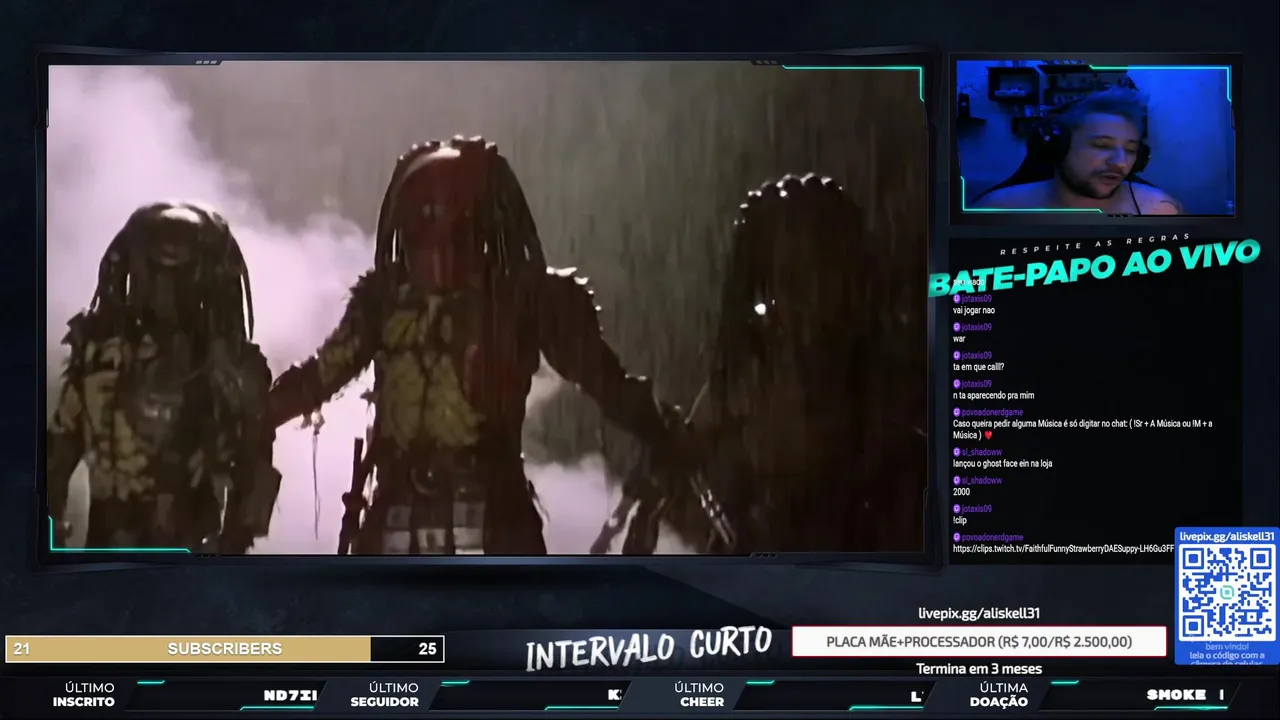Click badge beside povoadonerdgame above the clip link
Image resolution: width=1280 pixels, height=720 pixels.
[x=957, y=537]
